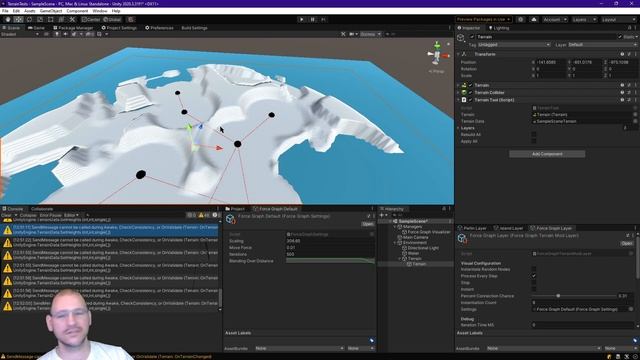Image resolution: width=640 pixels, height=360 pixels.
Task: Uncheck Process Every Step checkbox
Action: click(x=534, y=276)
